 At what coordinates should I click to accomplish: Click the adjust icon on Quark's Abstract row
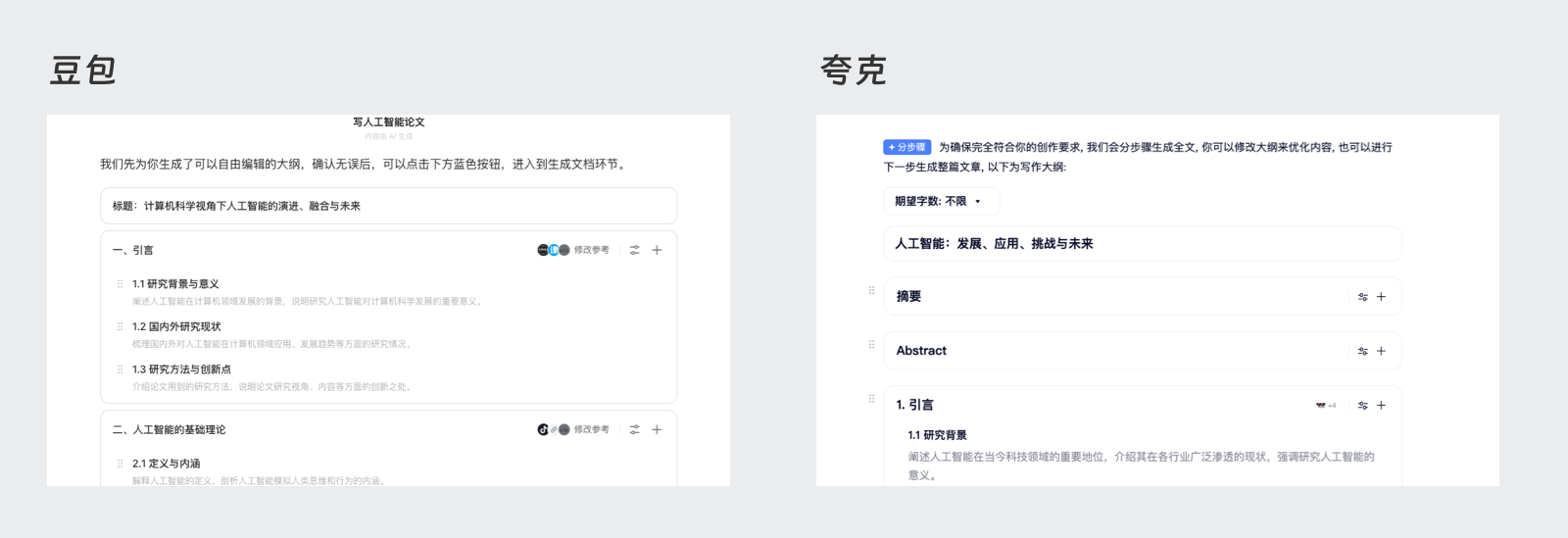click(x=1362, y=351)
